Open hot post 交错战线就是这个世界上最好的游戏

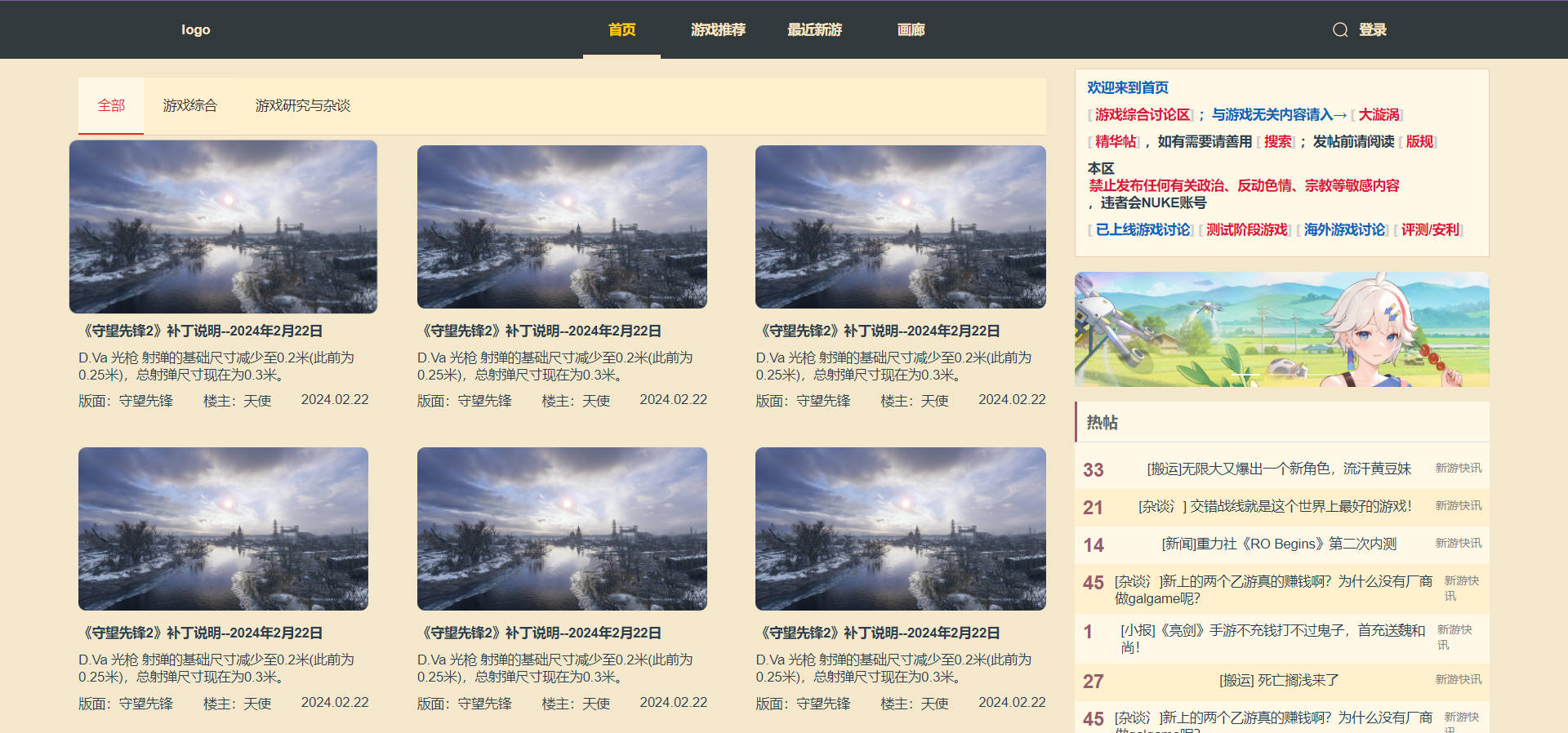click(x=1275, y=506)
